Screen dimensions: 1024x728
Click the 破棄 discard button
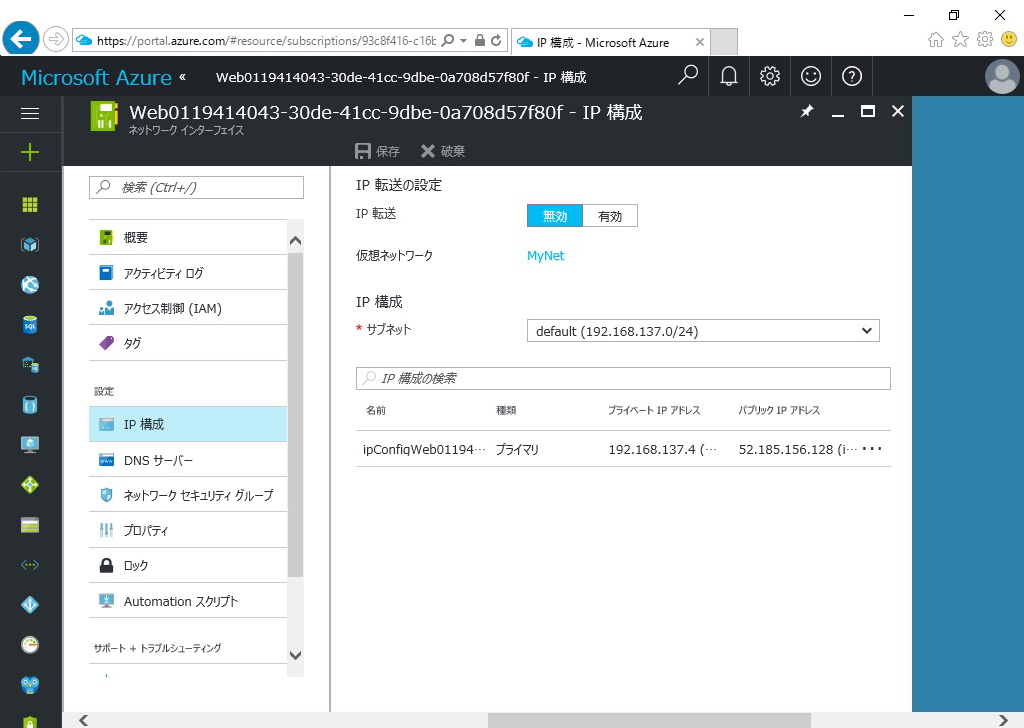coord(443,151)
